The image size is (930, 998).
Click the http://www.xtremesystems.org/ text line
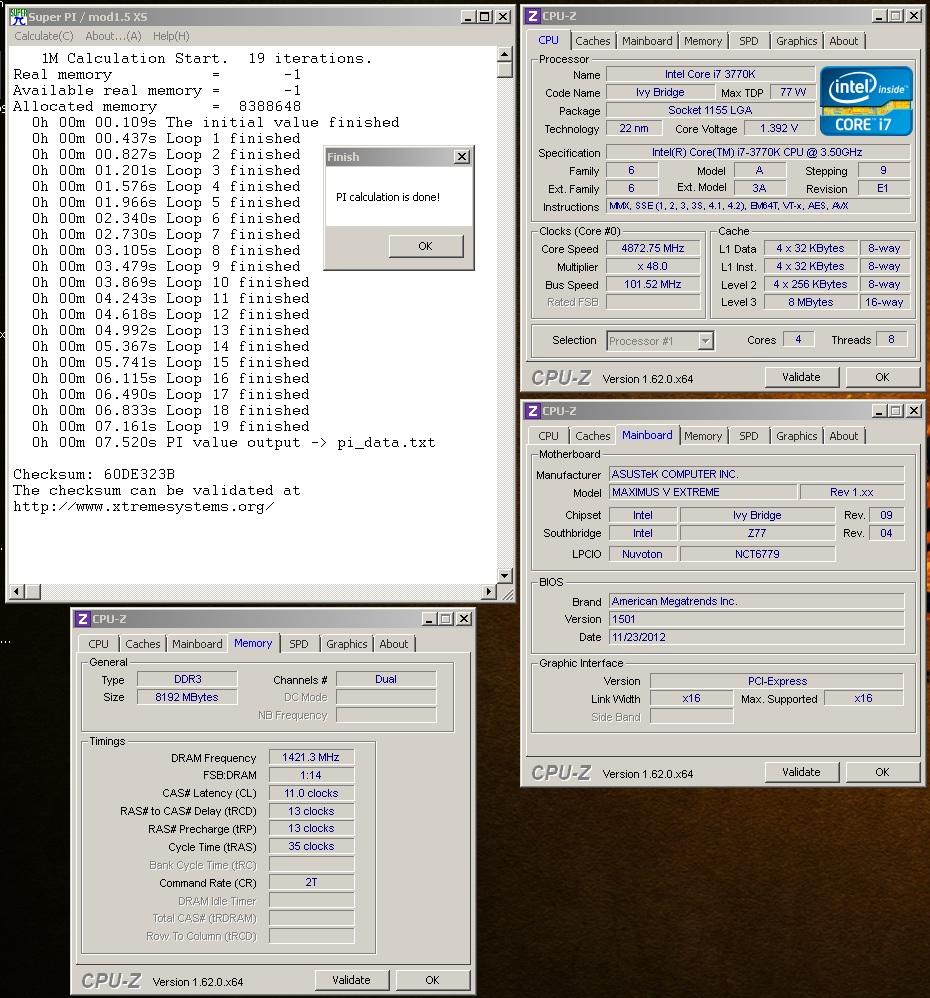click(x=144, y=507)
